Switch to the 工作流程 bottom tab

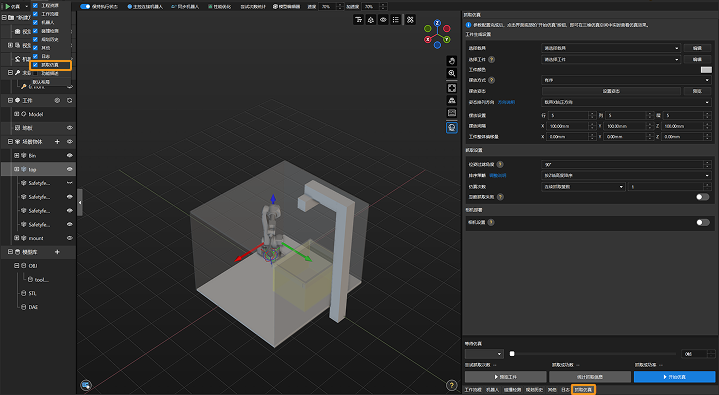click(473, 389)
